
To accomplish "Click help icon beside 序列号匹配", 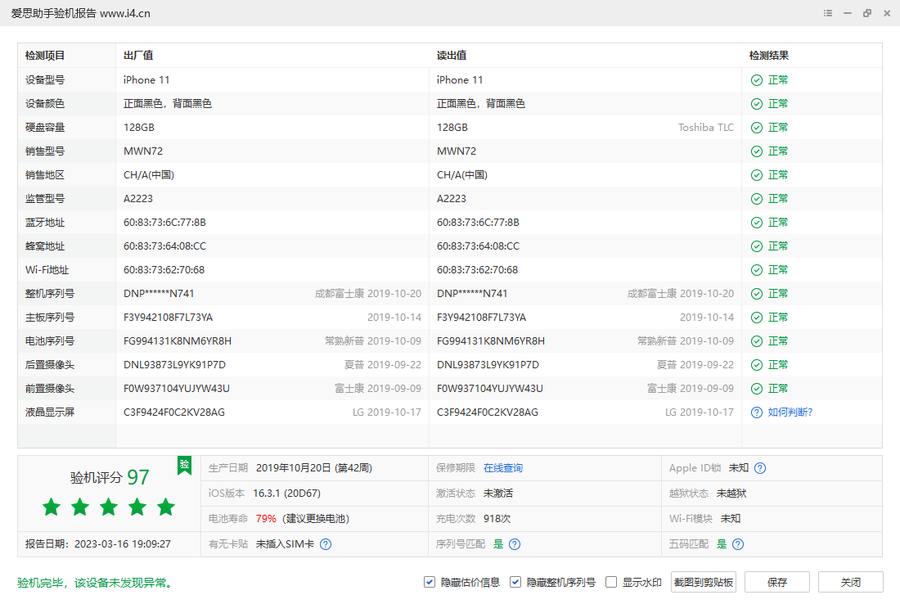I will tap(514, 544).
